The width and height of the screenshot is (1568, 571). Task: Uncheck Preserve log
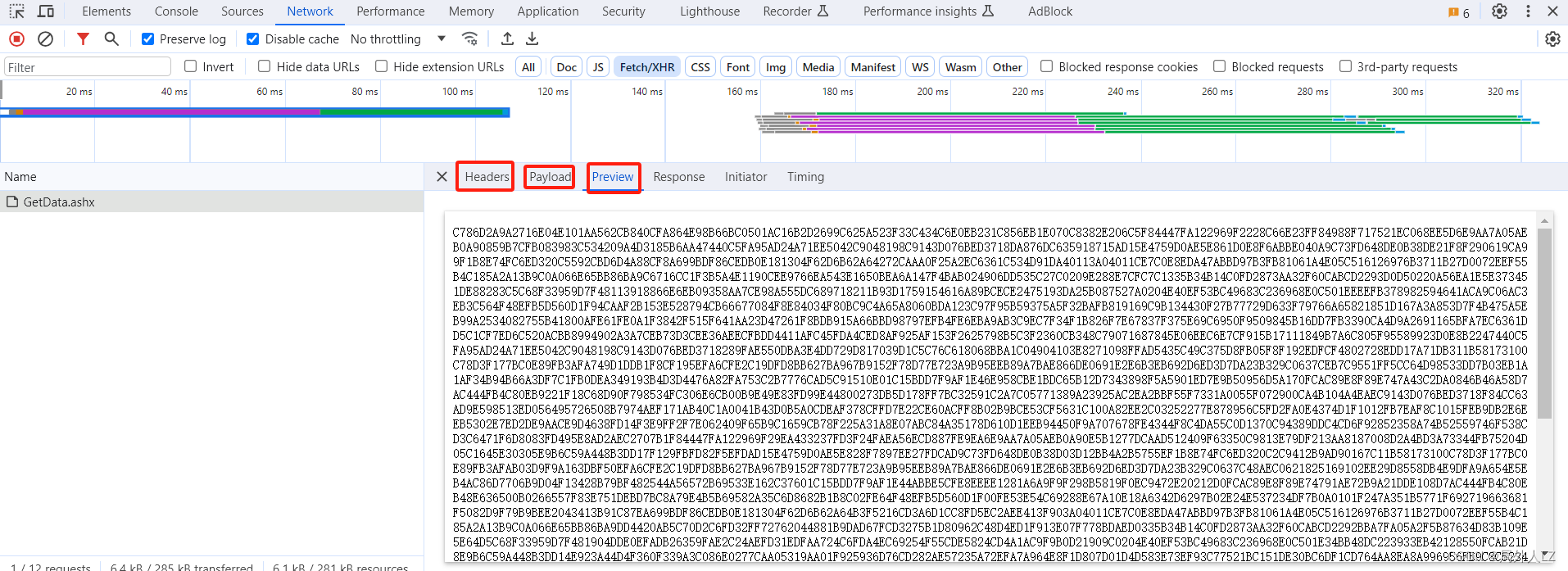148,39
